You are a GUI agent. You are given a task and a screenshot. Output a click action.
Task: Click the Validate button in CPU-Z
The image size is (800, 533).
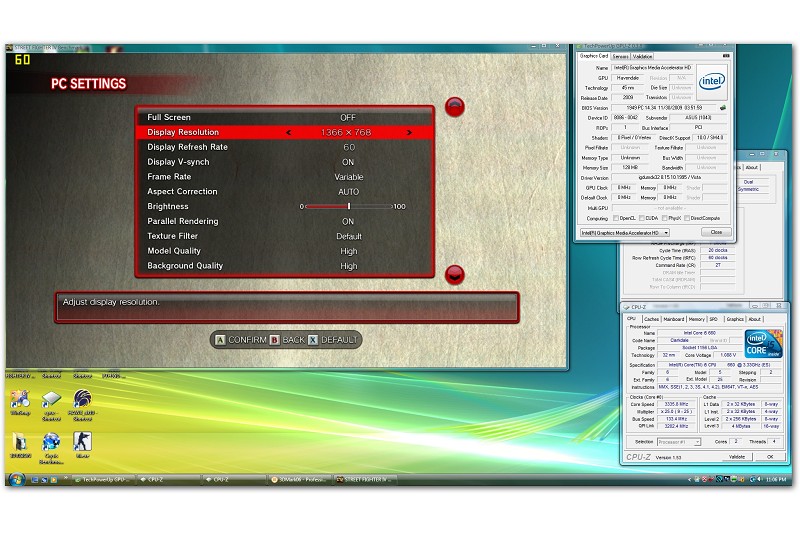click(736, 457)
